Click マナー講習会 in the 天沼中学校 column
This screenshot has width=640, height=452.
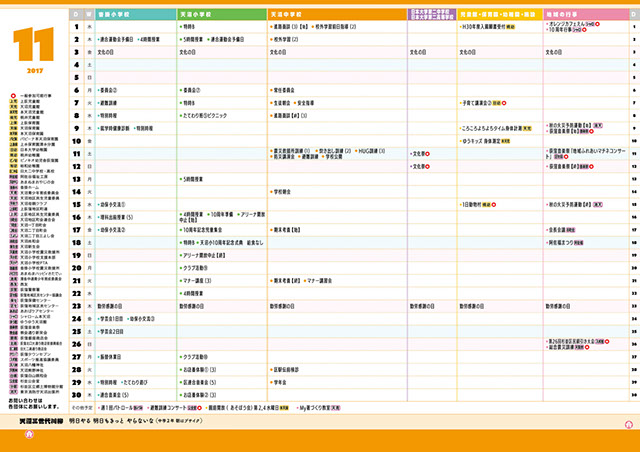point(318,281)
